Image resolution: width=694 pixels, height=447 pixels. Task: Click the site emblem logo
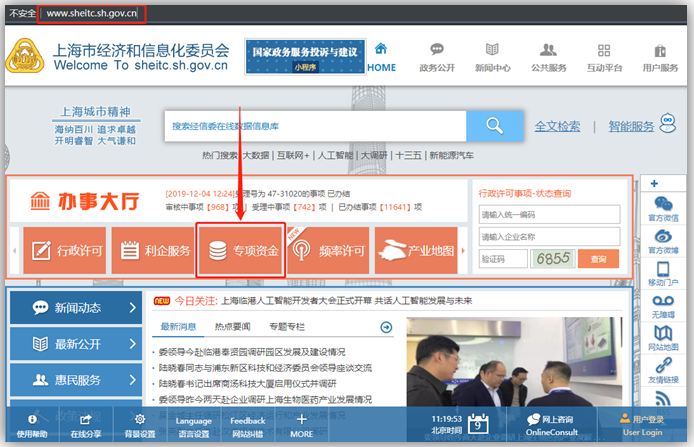[x=25, y=56]
